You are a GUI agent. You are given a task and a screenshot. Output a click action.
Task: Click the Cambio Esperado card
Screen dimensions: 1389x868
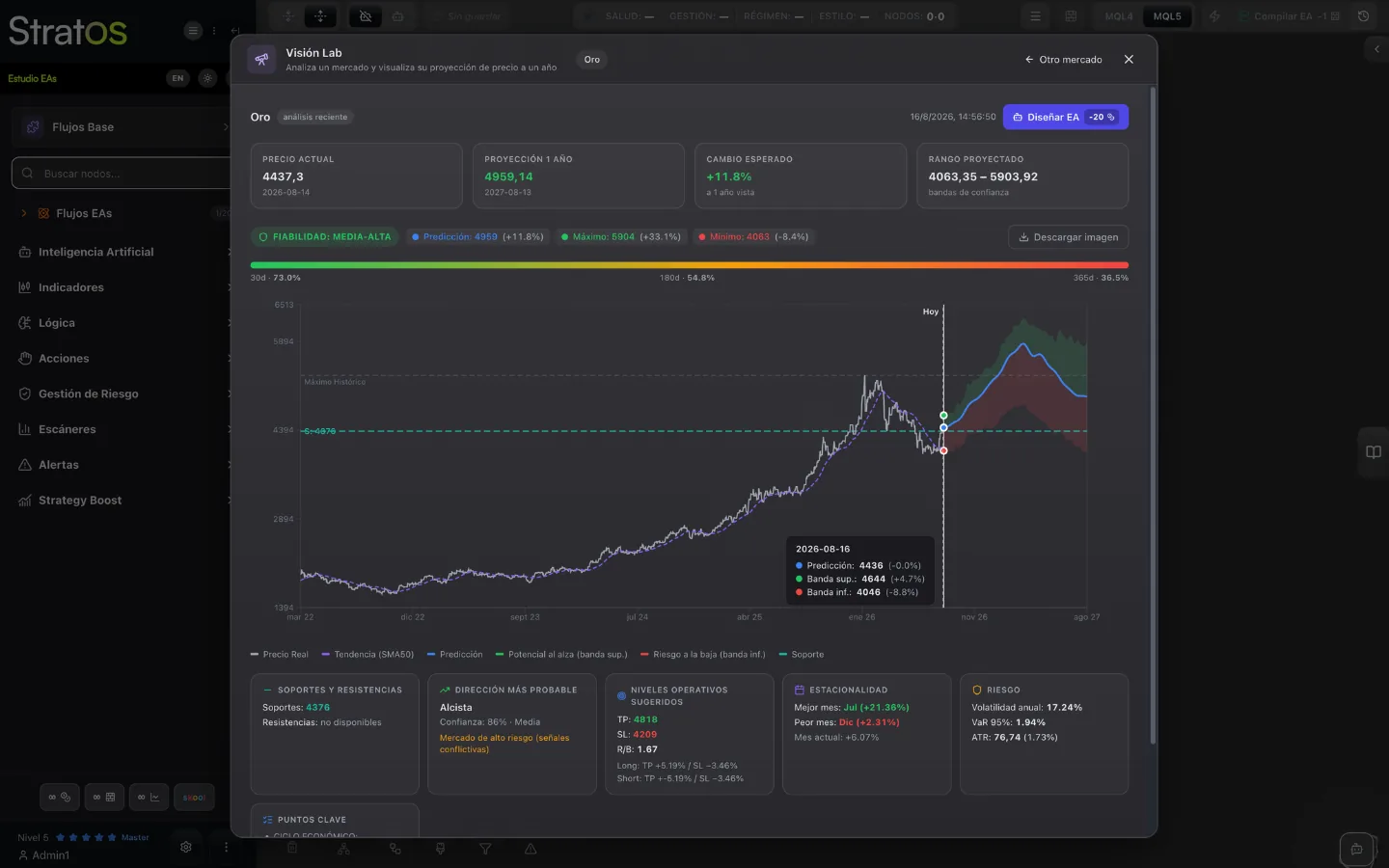pyautogui.click(x=801, y=176)
